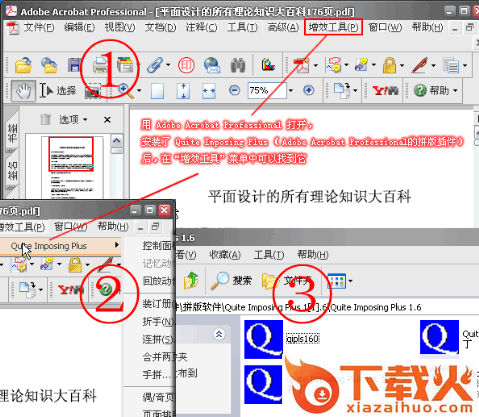
Task: Open the Edit menu (编辑)
Action: 79,27
